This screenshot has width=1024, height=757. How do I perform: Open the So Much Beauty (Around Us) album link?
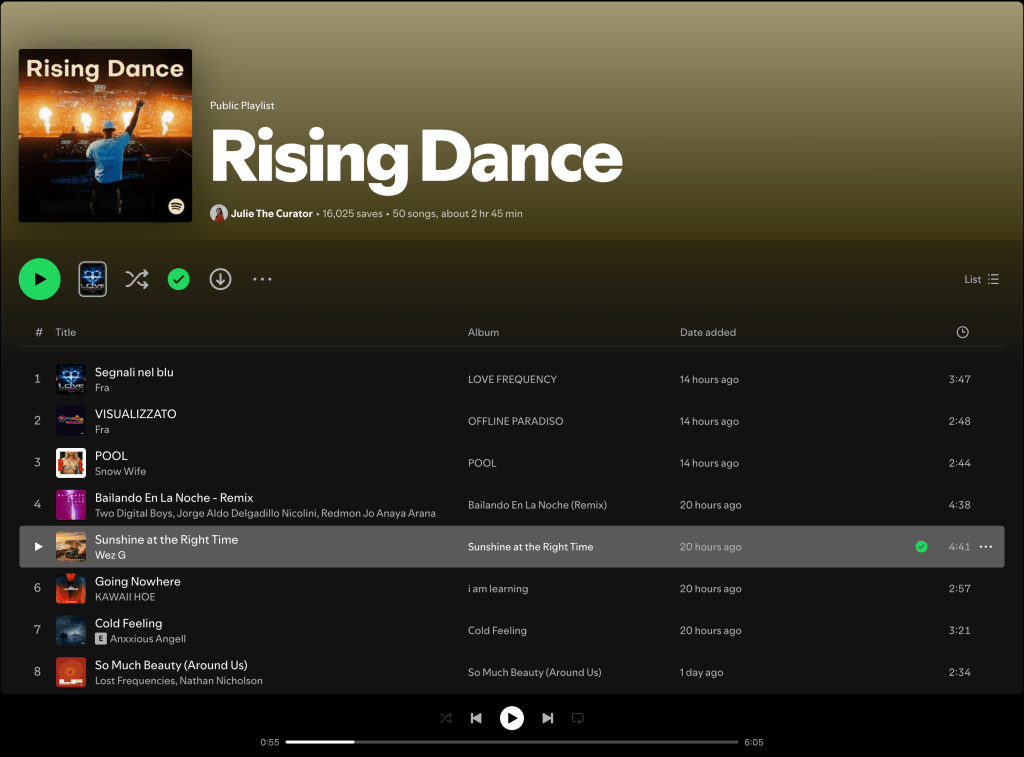tap(534, 672)
